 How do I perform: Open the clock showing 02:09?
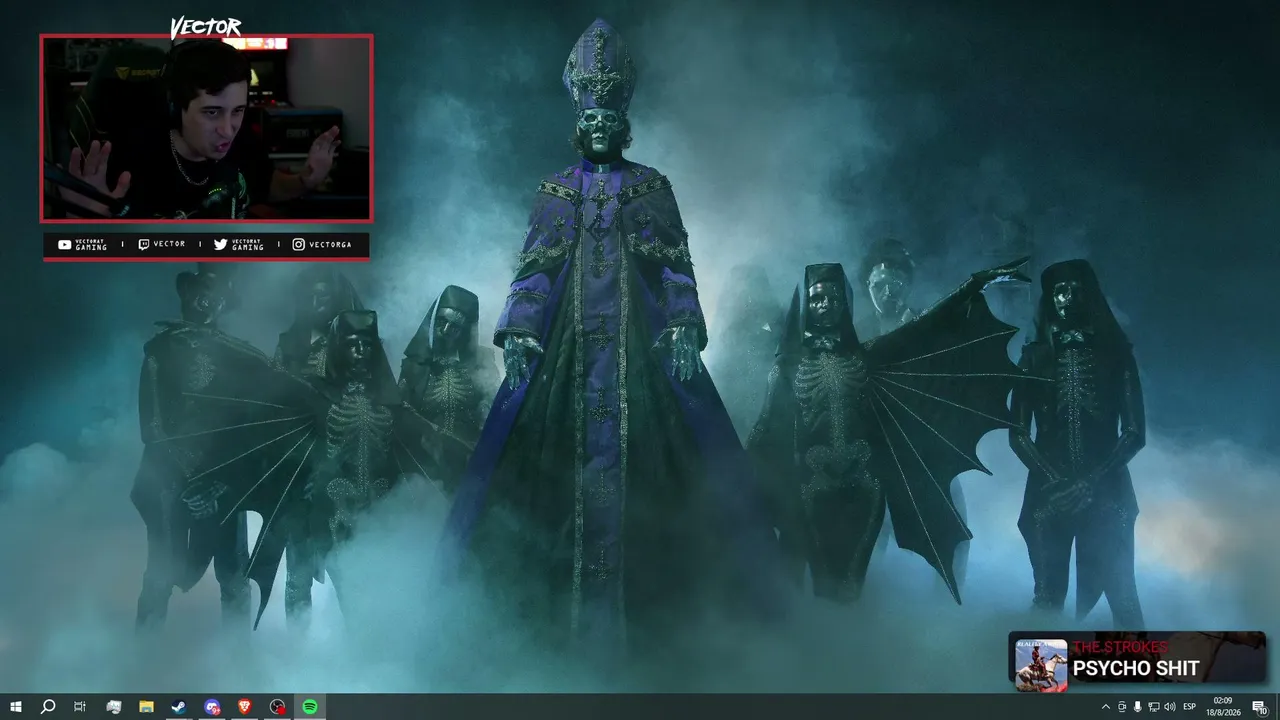(1224, 707)
